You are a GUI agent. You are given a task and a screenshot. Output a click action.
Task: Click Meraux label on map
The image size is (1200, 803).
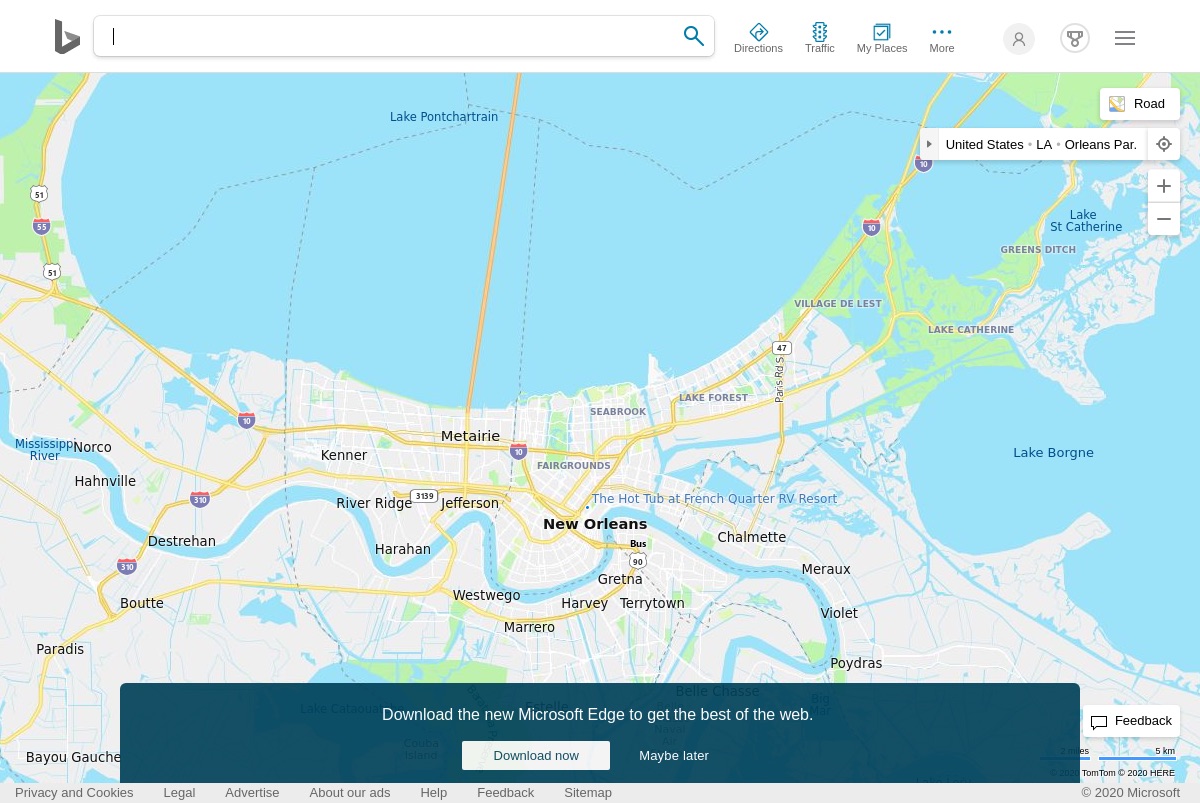pos(826,569)
